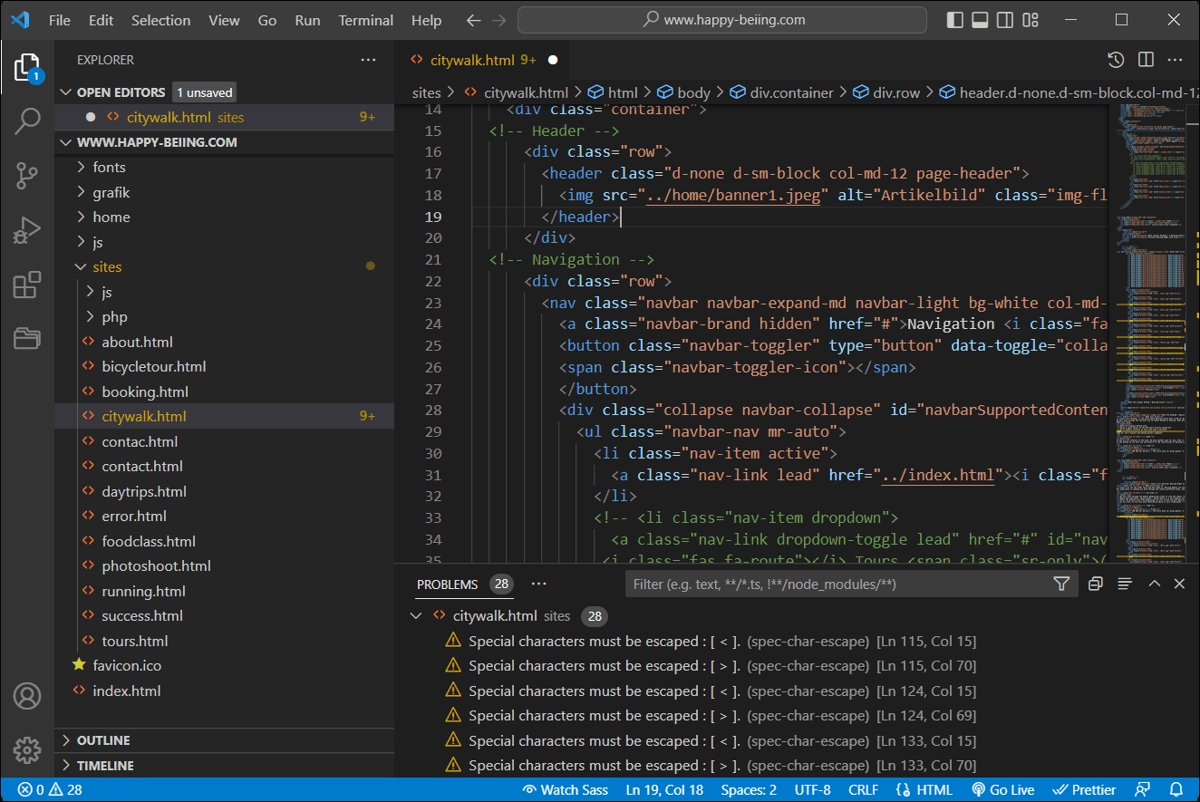The height and width of the screenshot is (802, 1200).
Task: Open the Source Control view
Action: pos(27,175)
